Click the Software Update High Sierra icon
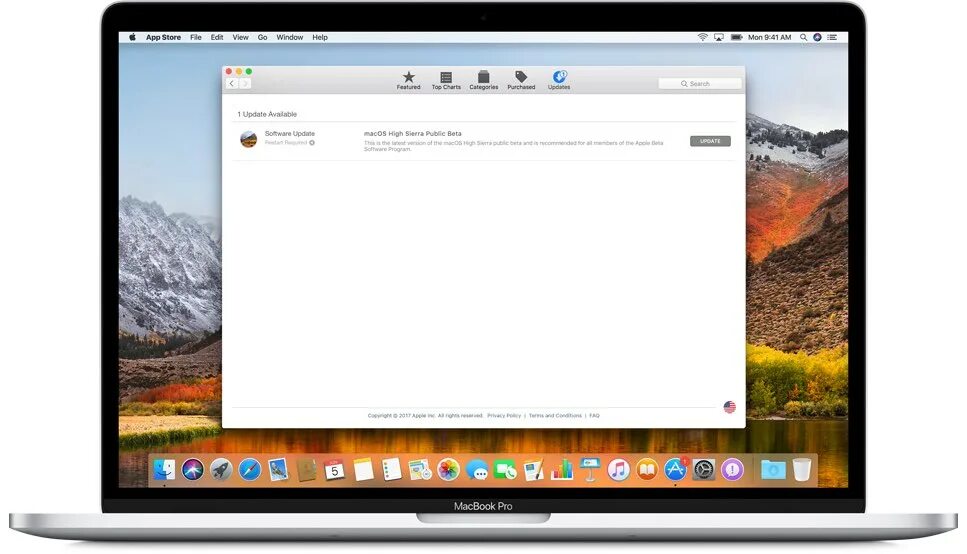 click(249, 139)
